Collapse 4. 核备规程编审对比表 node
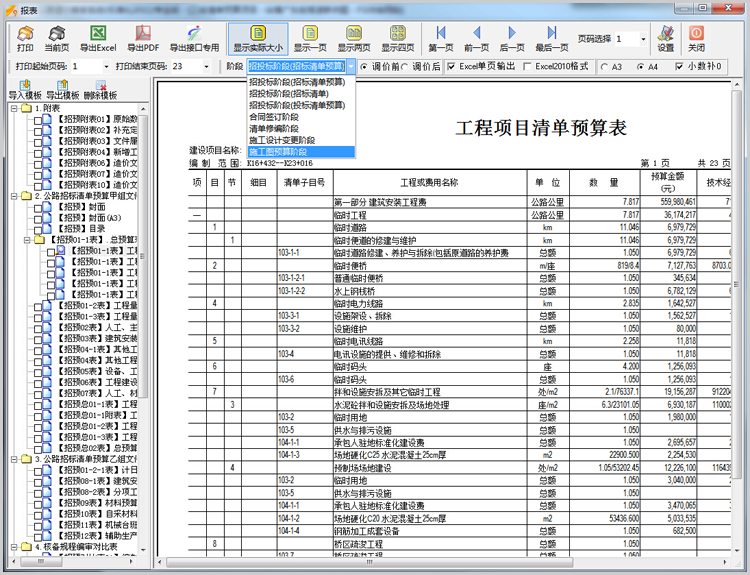750x575 pixels. [14, 547]
